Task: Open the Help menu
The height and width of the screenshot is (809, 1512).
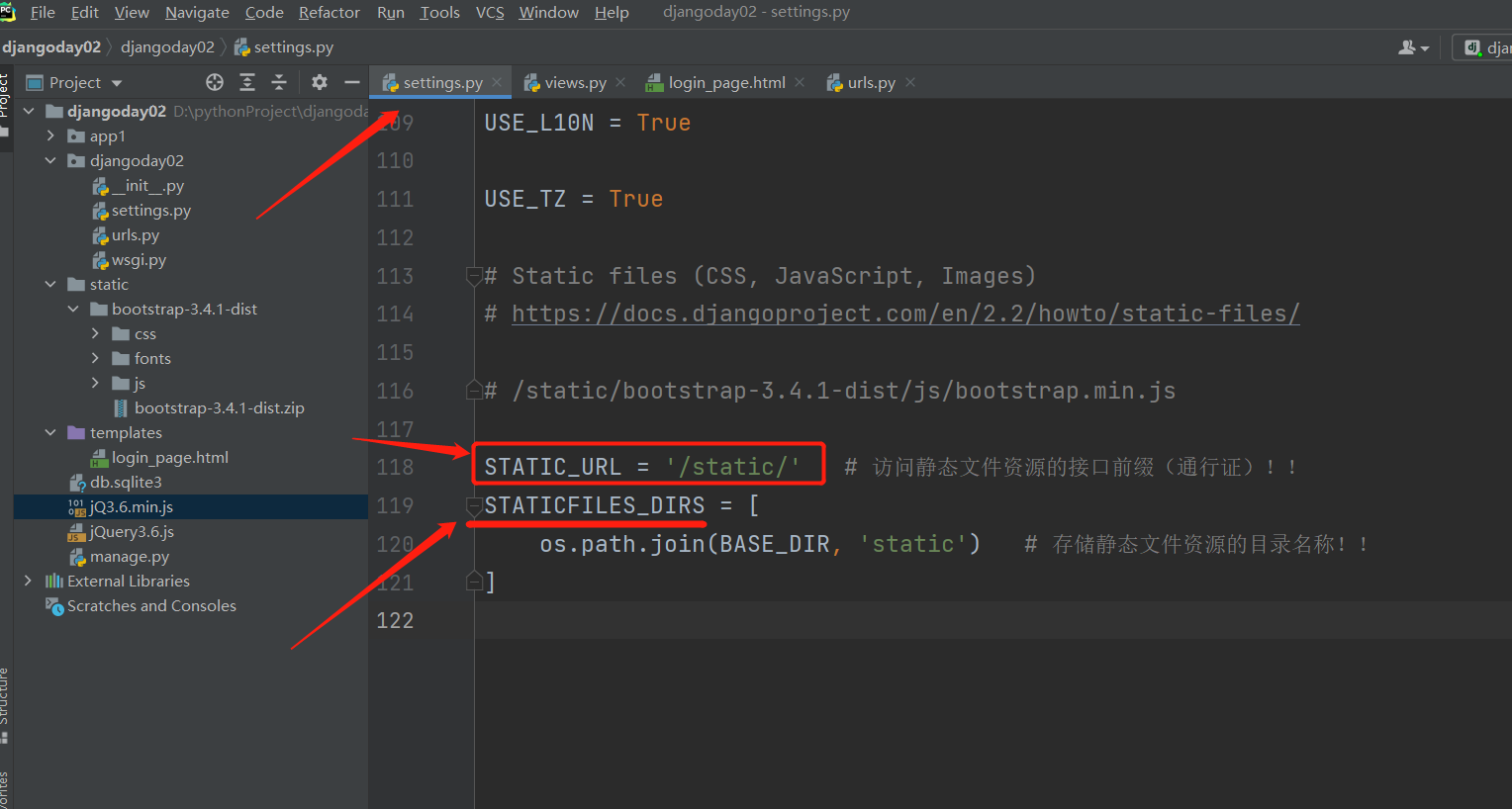Action: (612, 13)
